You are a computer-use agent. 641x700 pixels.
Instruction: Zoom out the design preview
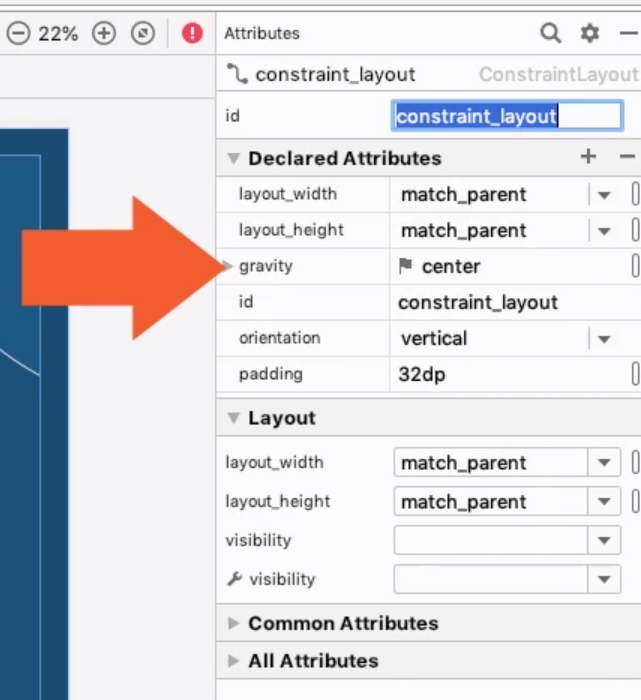[x=18, y=33]
